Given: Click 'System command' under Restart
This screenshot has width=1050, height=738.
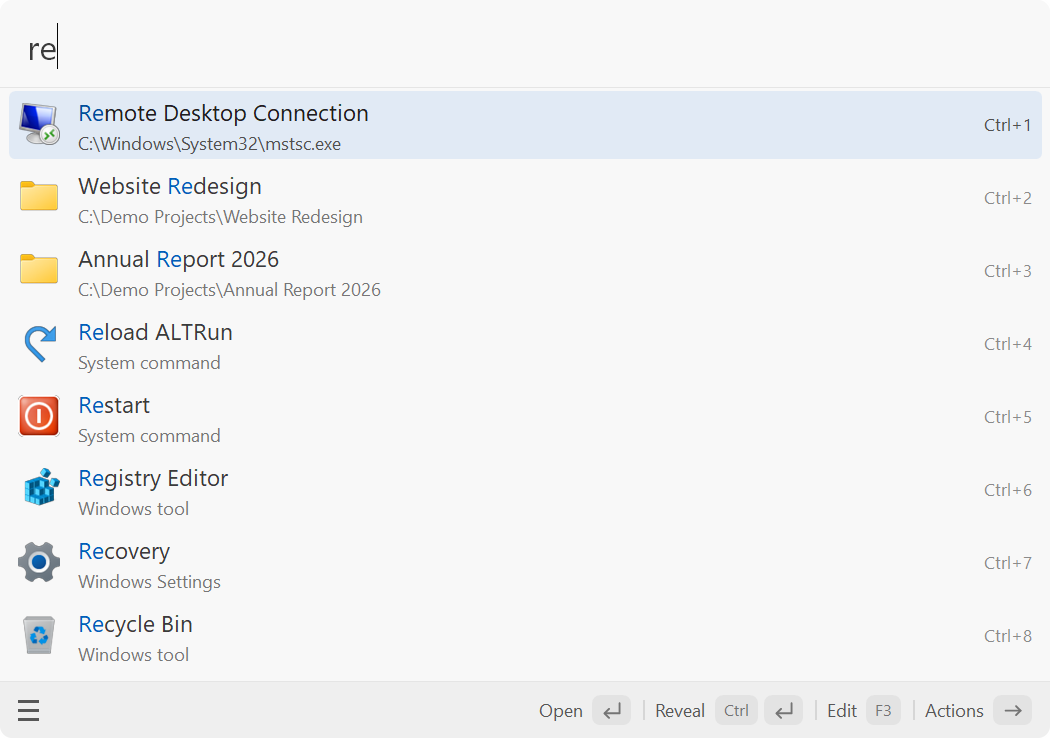Looking at the screenshot, I should [x=149, y=436].
